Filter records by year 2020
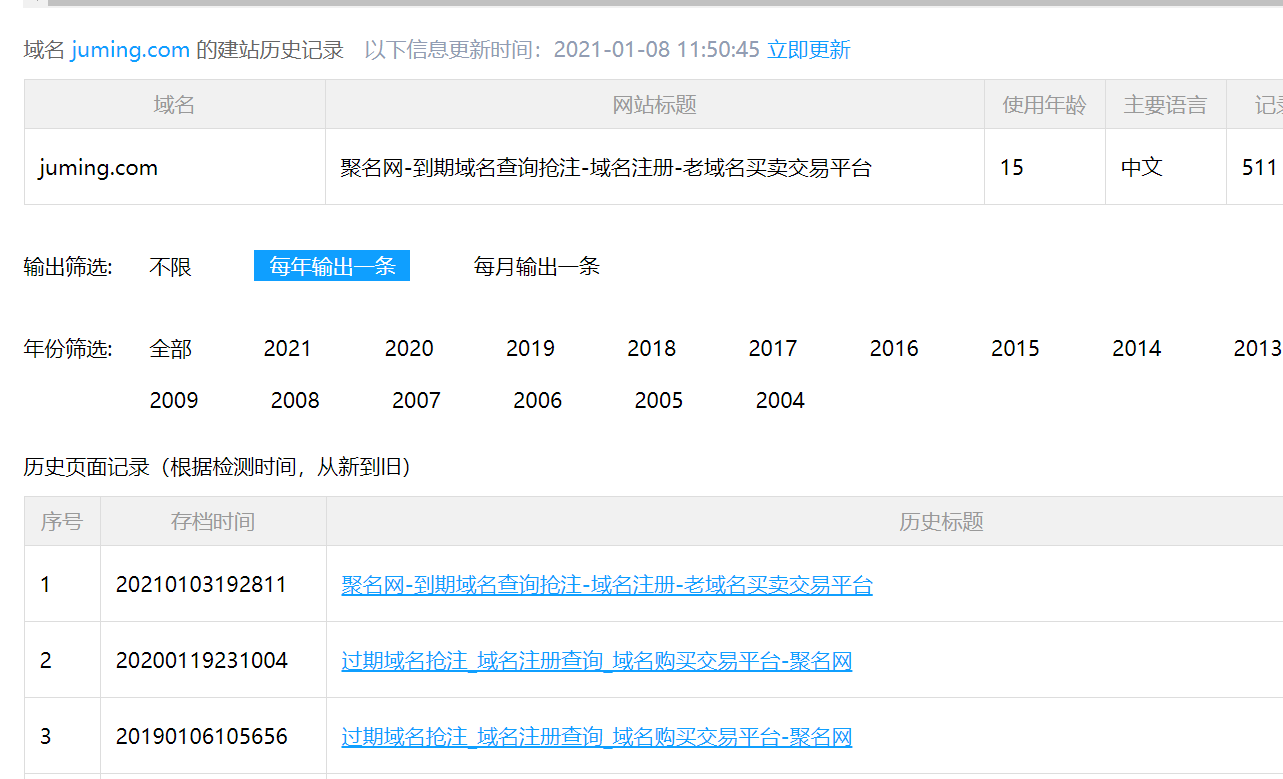The width and height of the screenshot is (1283, 779). click(x=409, y=349)
